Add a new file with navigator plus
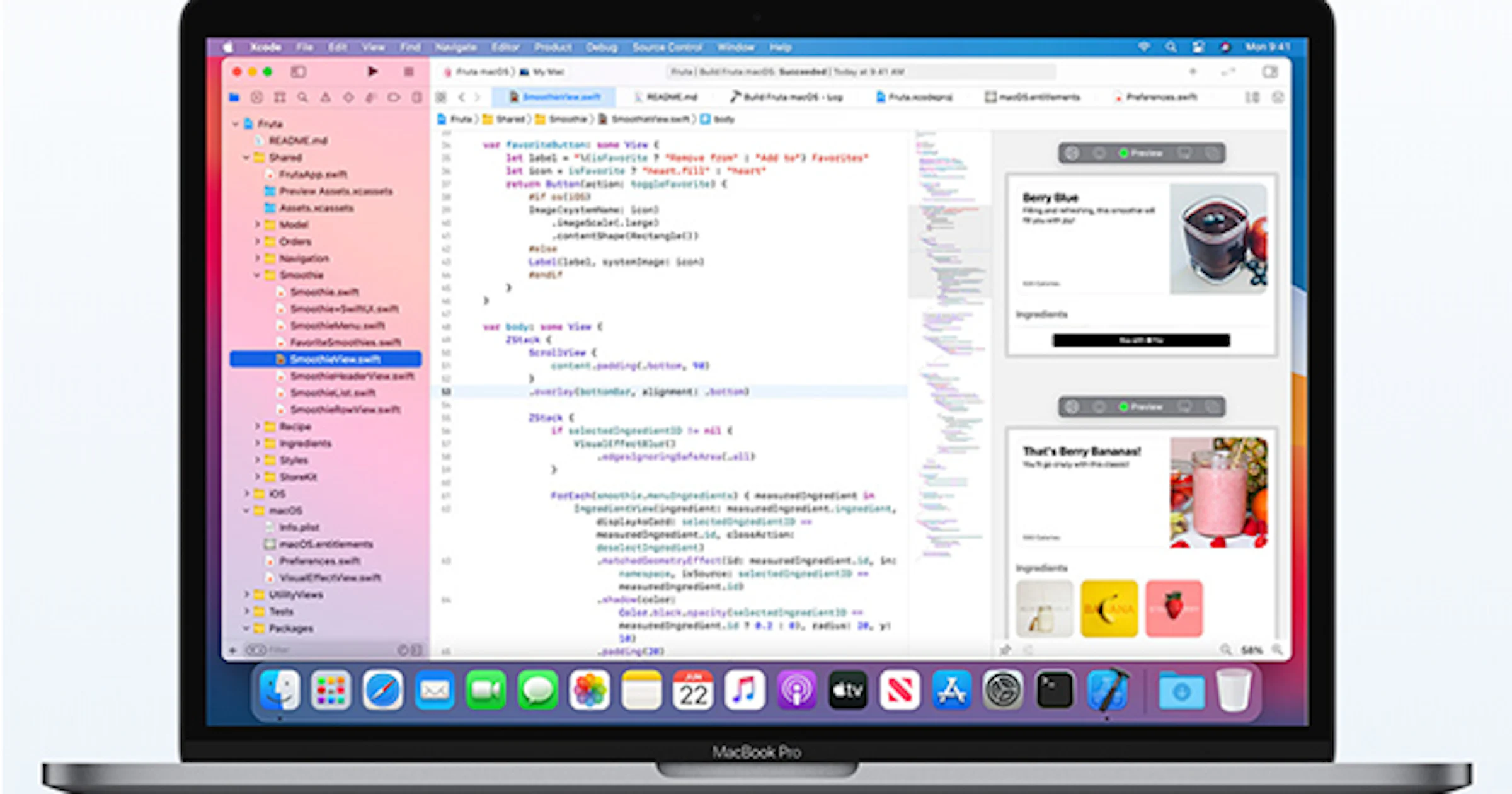The image size is (1512, 794). [x=232, y=650]
